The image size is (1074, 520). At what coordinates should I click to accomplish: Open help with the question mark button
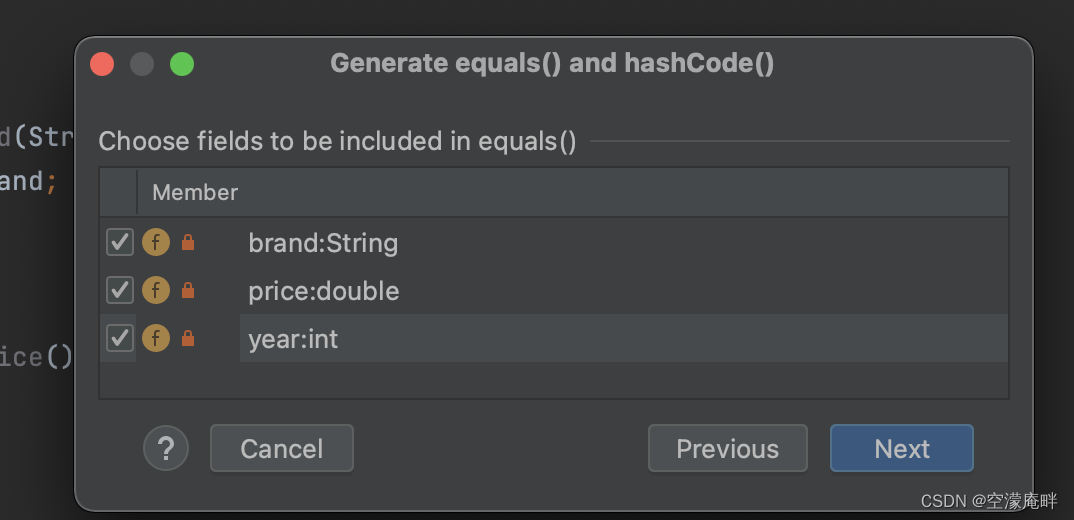pos(166,448)
